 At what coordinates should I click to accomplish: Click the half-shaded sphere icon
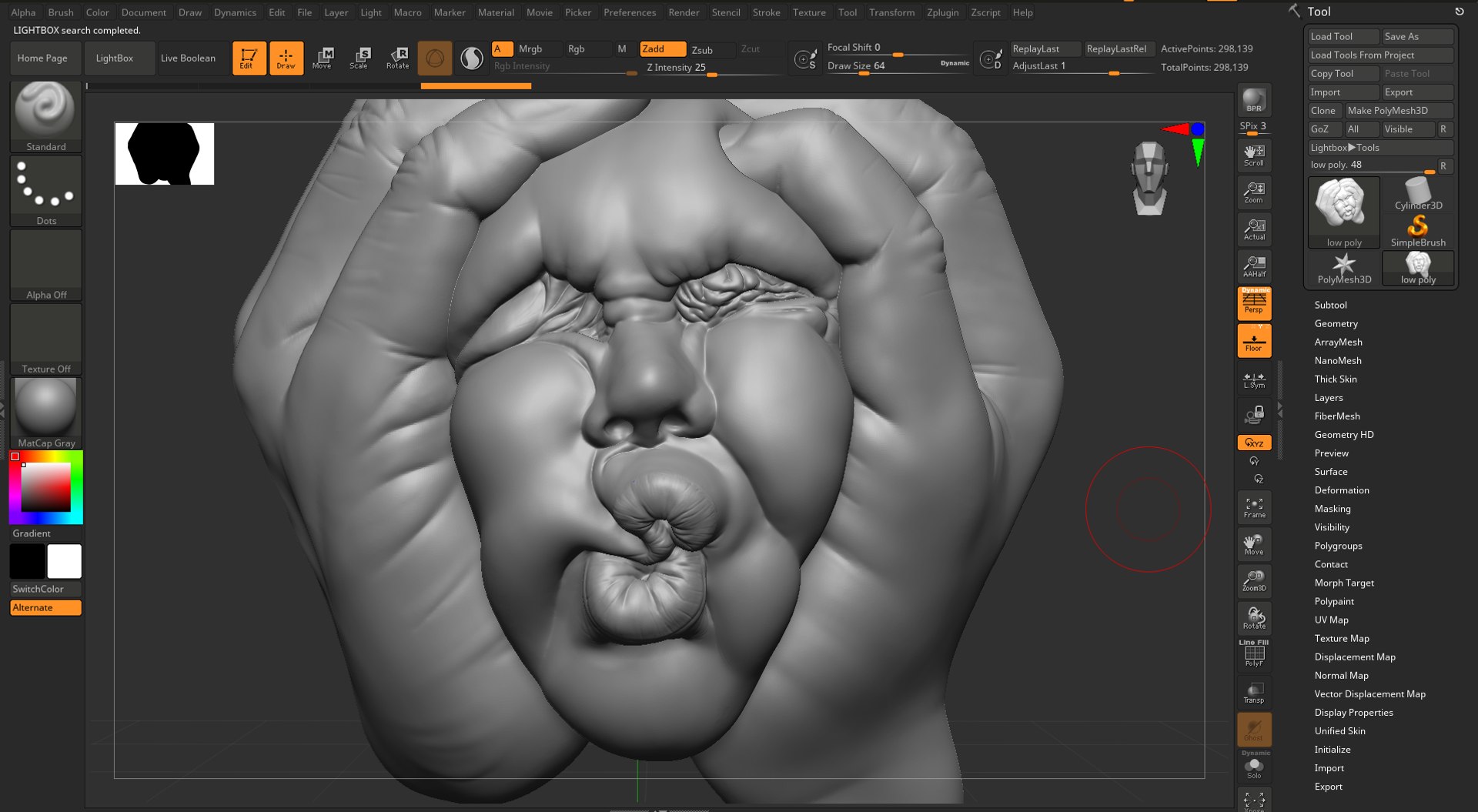coord(472,58)
